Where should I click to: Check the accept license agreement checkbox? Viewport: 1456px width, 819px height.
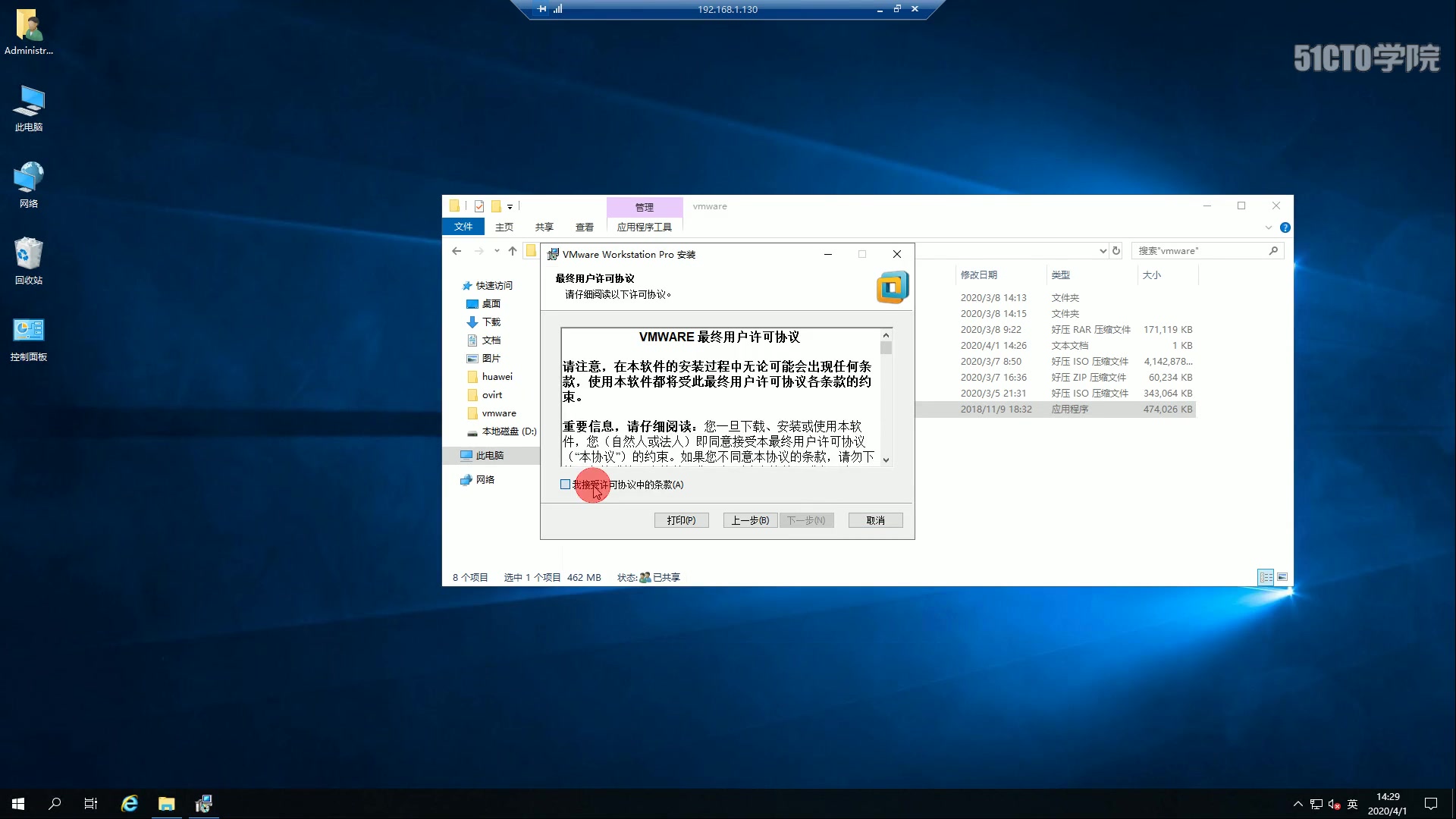[x=565, y=485]
